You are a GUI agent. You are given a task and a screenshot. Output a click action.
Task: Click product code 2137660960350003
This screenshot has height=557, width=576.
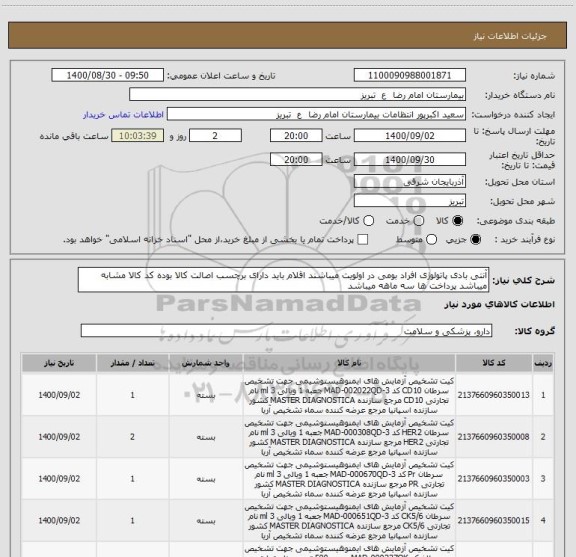494,479
